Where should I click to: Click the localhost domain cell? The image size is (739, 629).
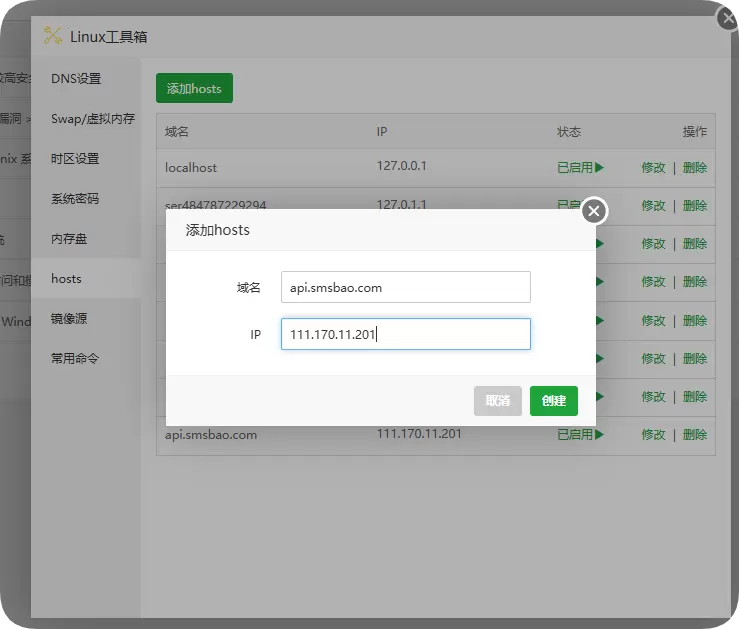(191, 168)
